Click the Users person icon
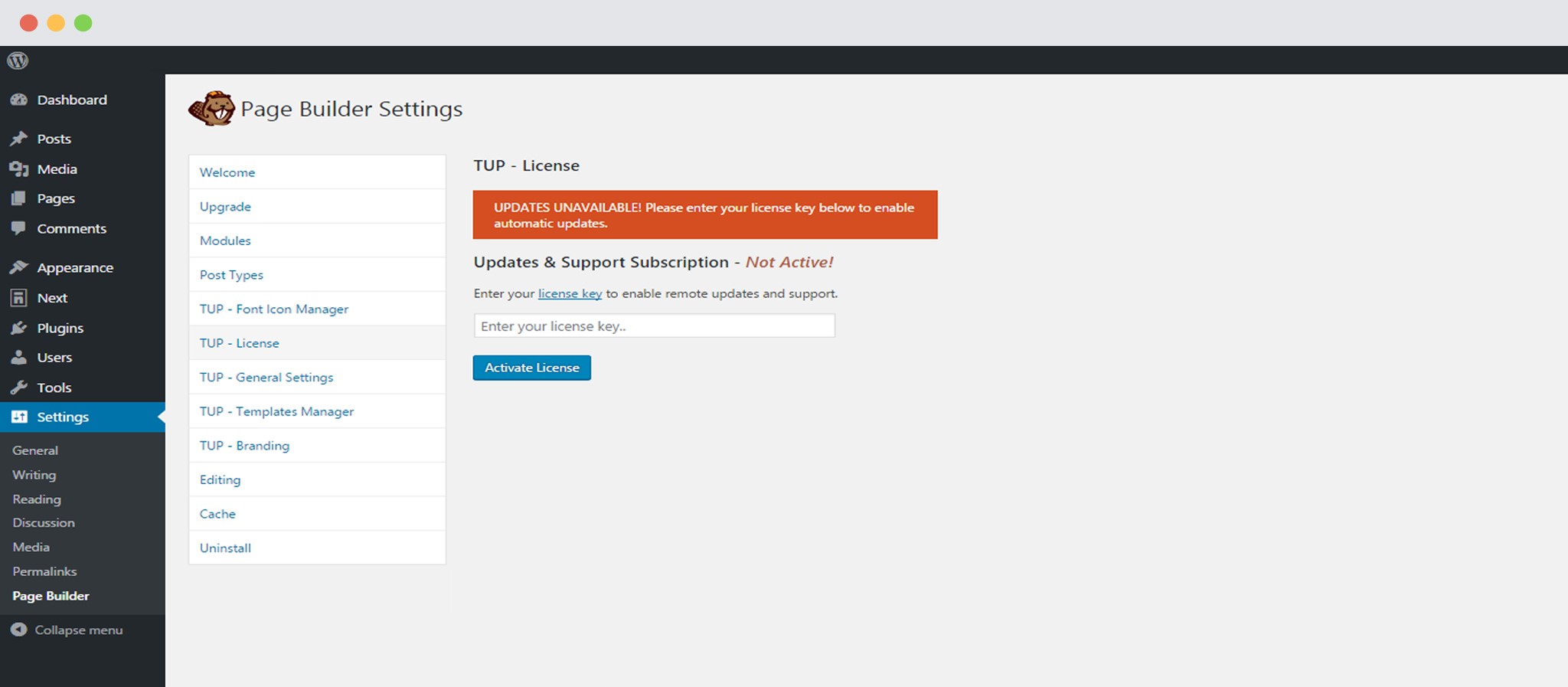Viewport: 1568px width, 687px height. (18, 358)
